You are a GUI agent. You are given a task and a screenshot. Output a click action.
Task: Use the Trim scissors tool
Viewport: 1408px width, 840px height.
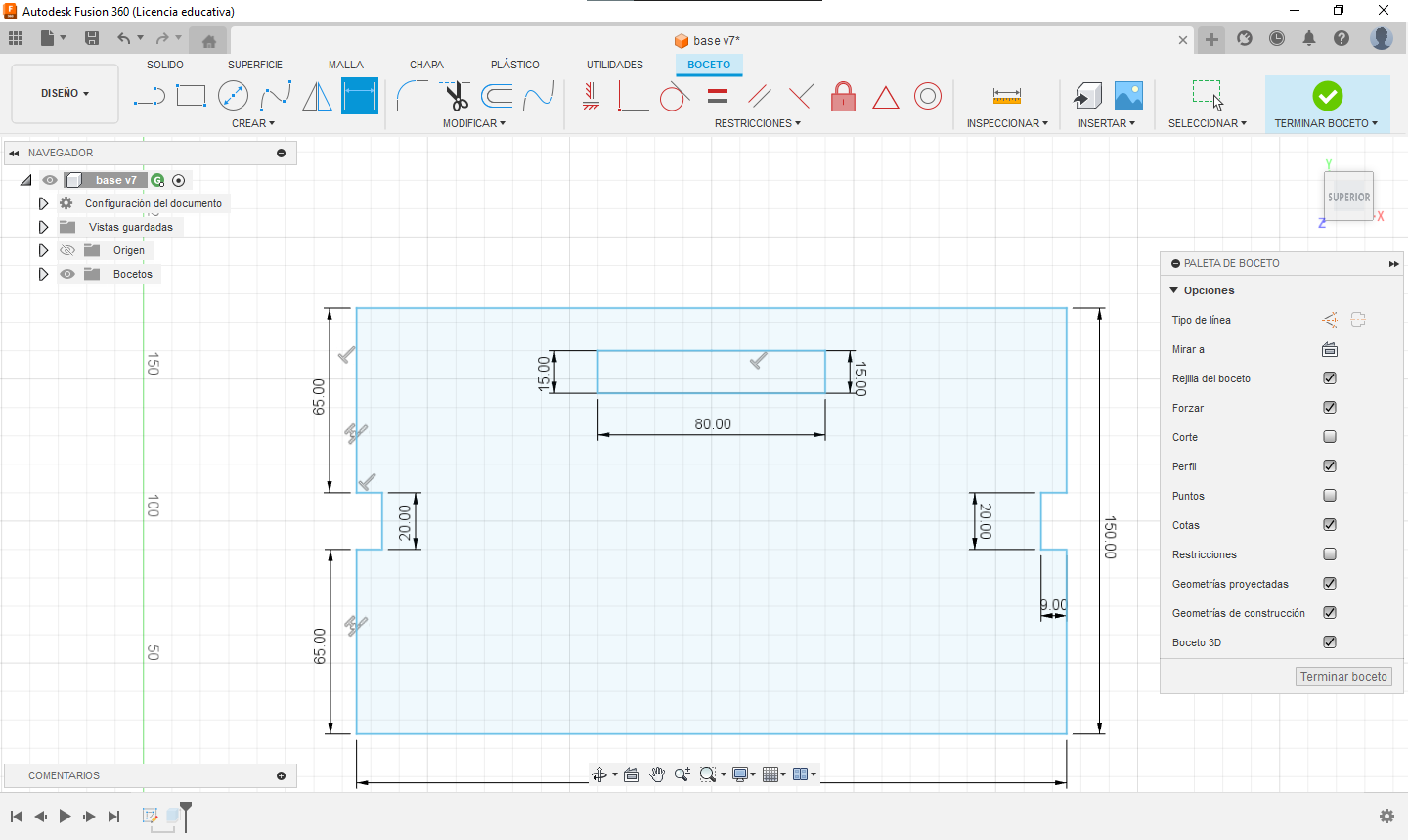[x=455, y=96]
